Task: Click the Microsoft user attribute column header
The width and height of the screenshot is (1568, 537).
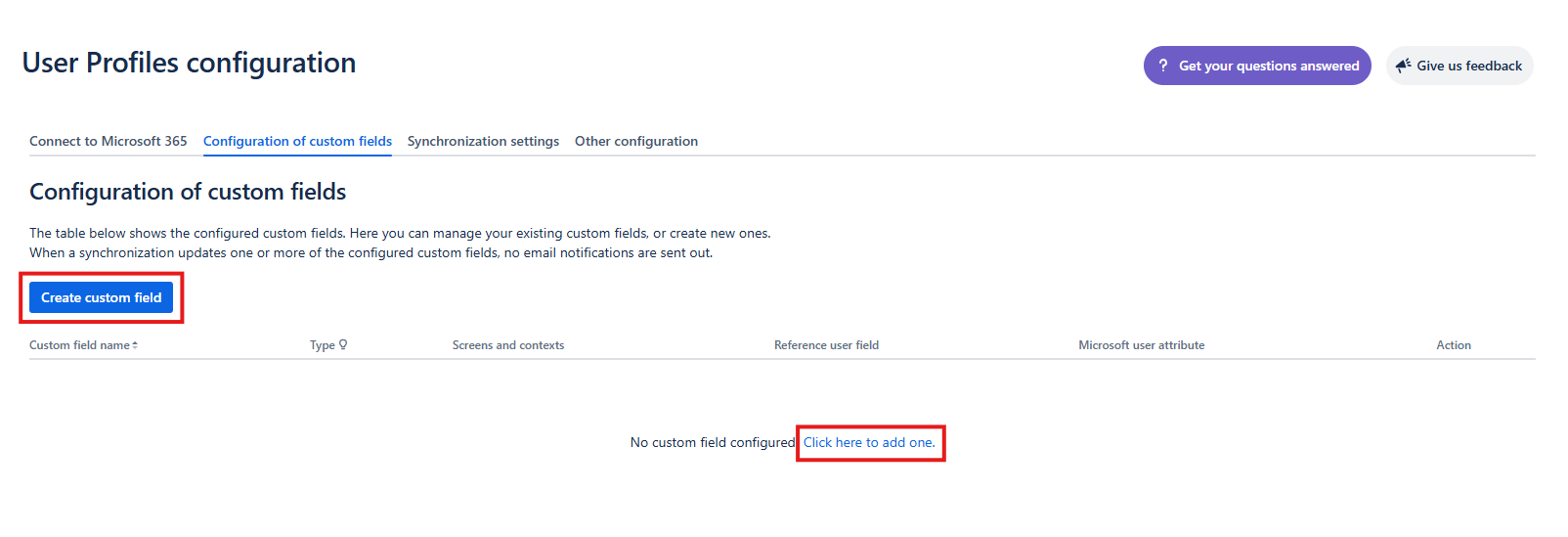Action: tap(1141, 345)
